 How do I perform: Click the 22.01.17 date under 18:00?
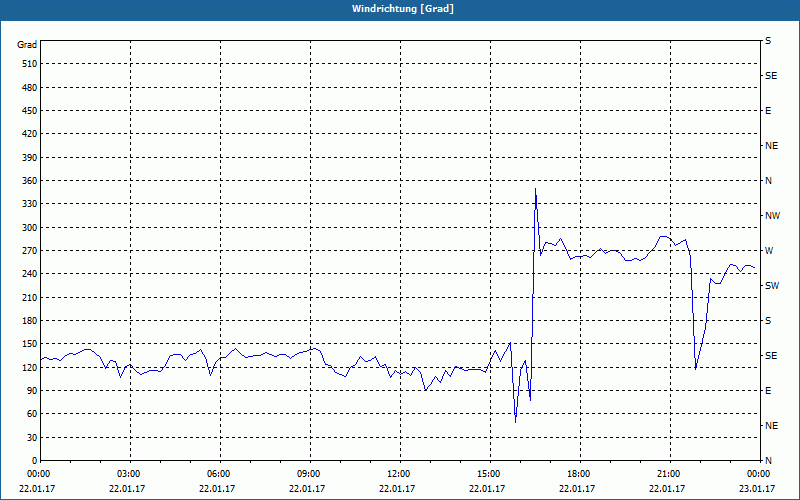tap(577, 489)
